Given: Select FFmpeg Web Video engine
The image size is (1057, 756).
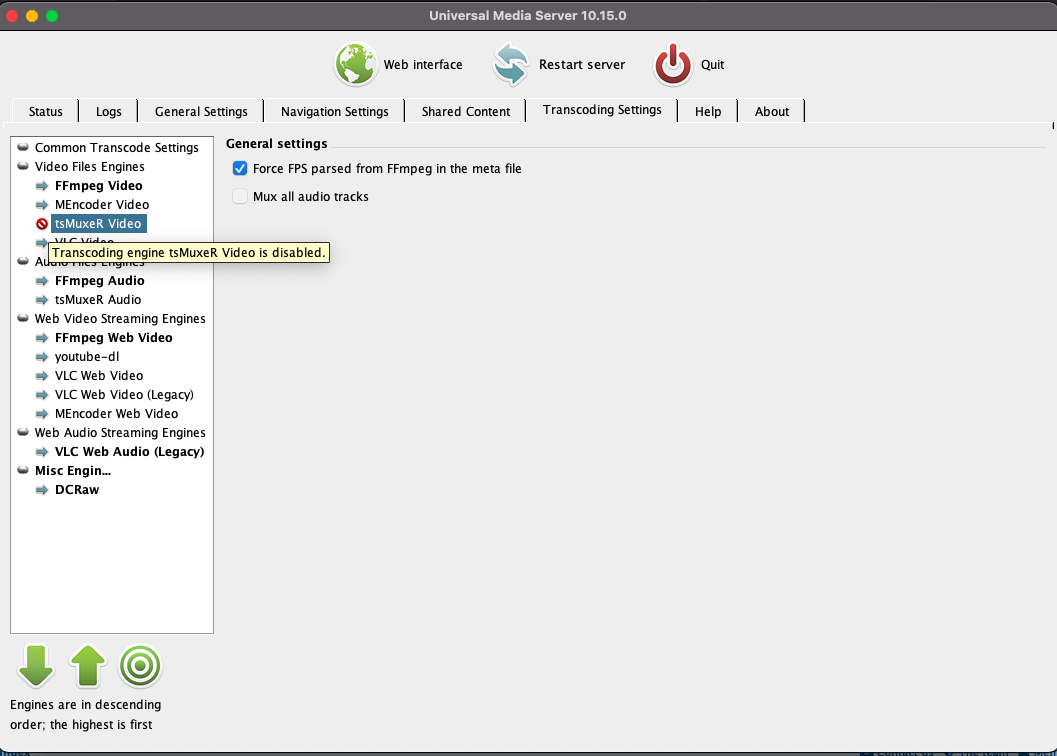Looking at the screenshot, I should (x=113, y=337).
